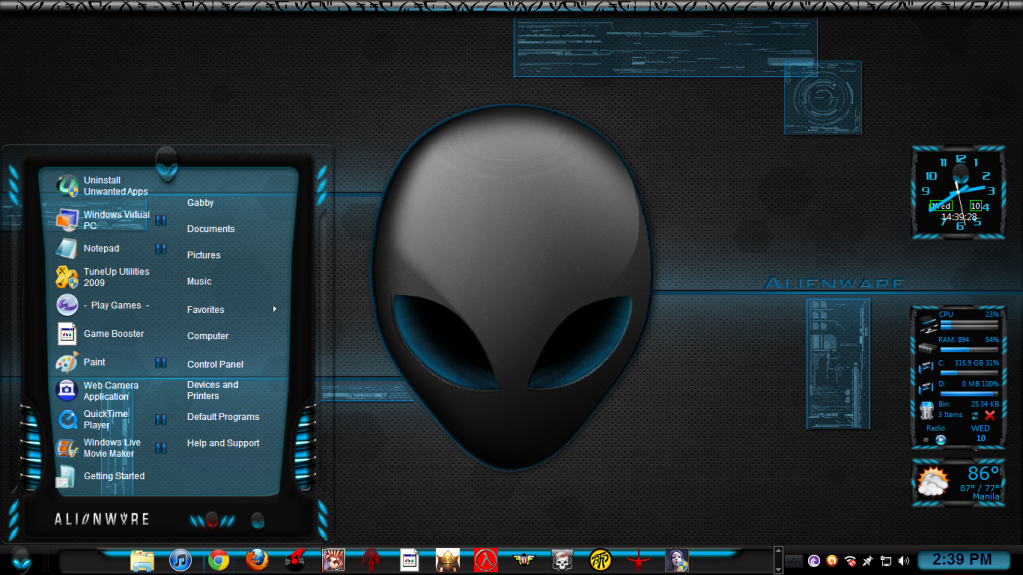Click the orange round tray icon
This screenshot has width=1023, height=575.
832,561
